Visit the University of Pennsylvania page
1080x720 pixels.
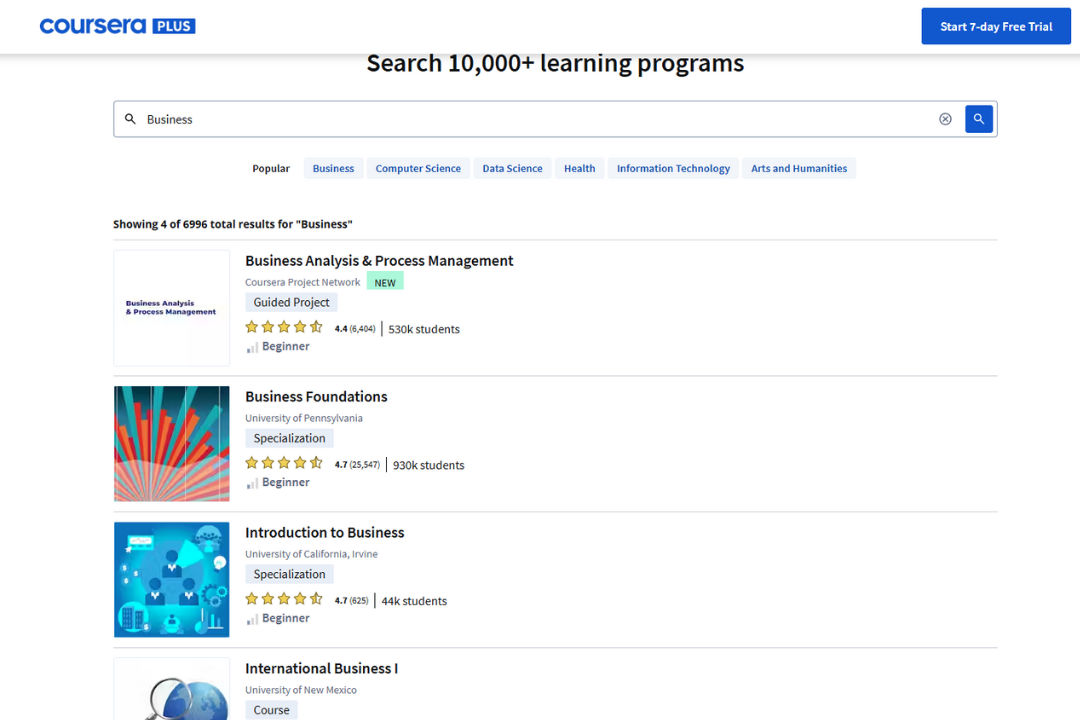(x=303, y=417)
